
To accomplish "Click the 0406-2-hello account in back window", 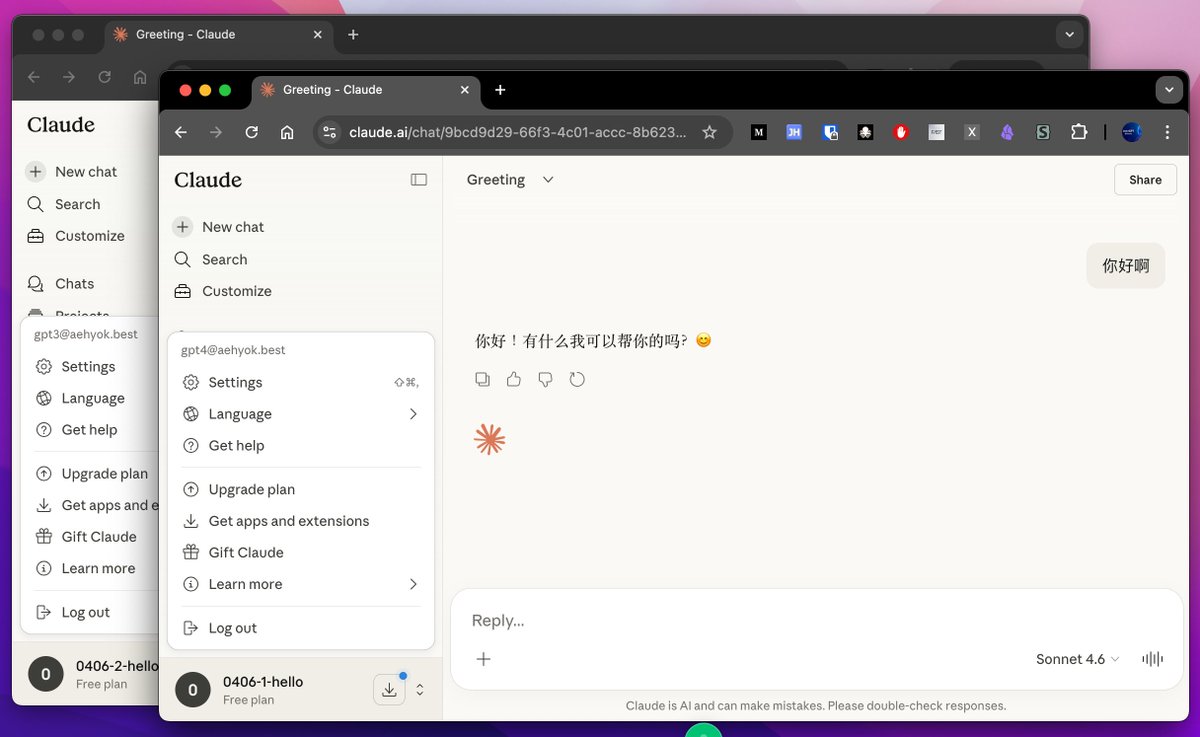I will [x=92, y=674].
